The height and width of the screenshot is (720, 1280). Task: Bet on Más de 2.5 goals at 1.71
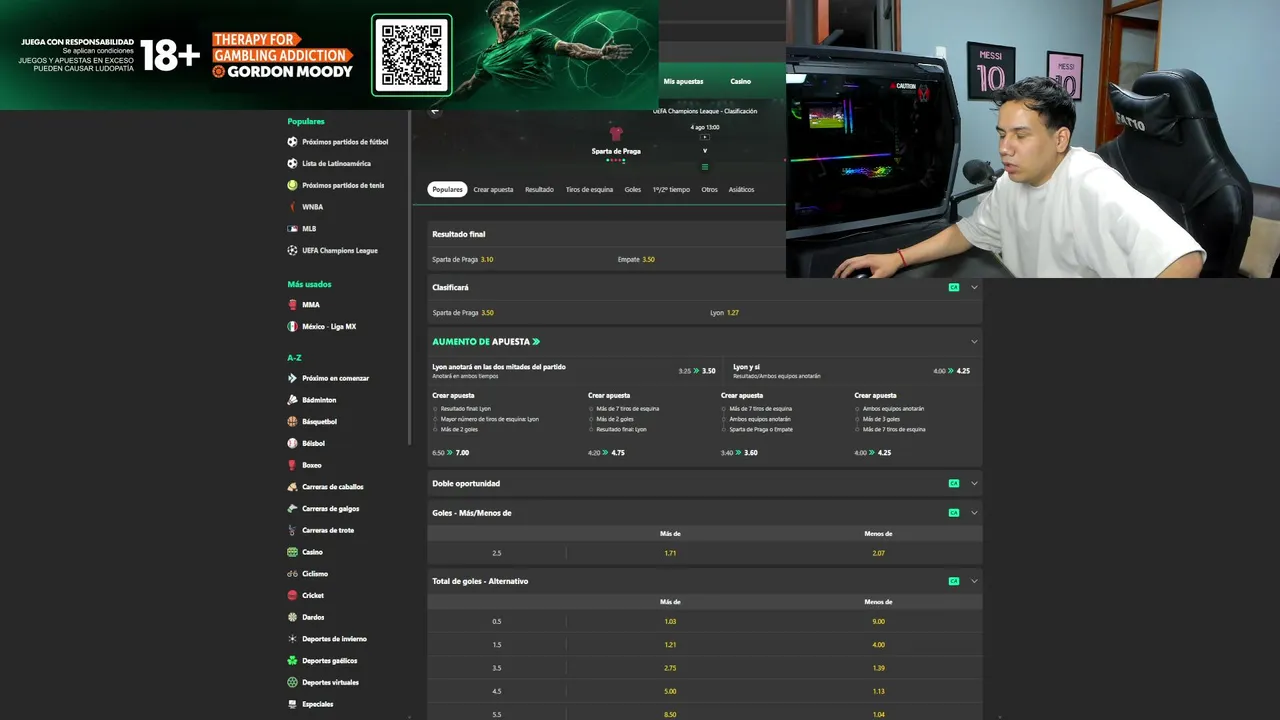tap(670, 553)
